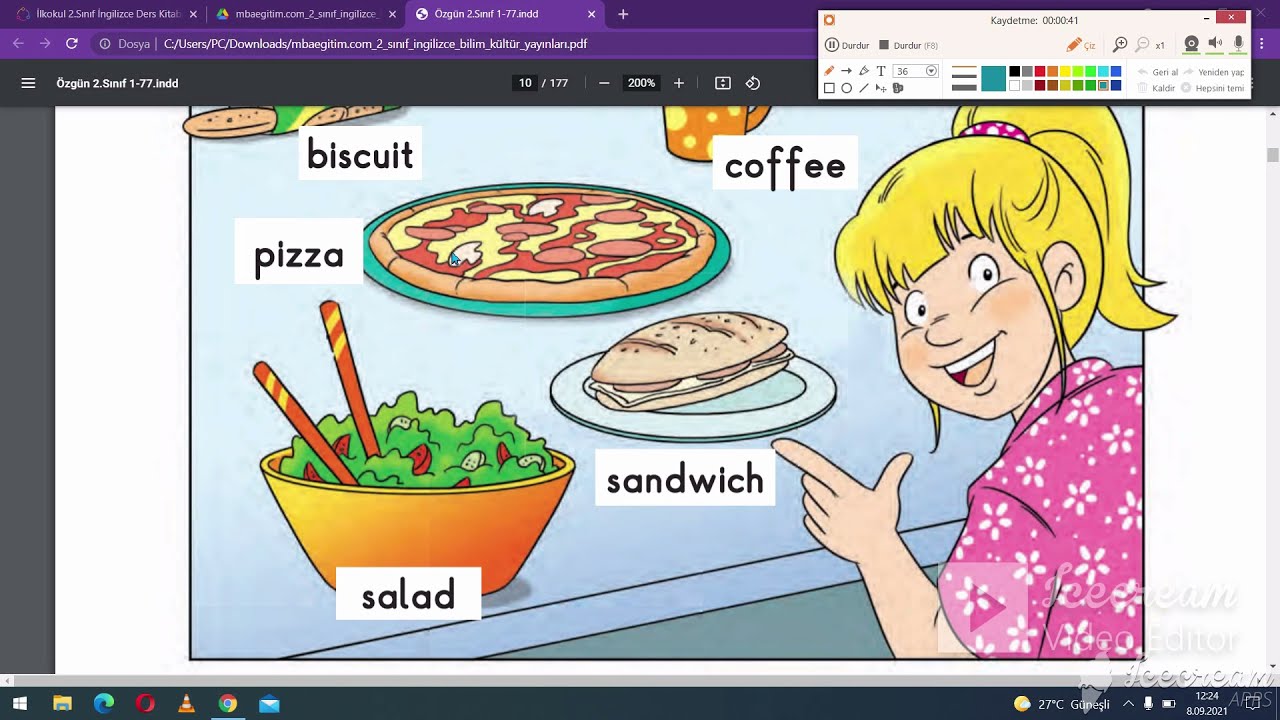
Task: Toggle system audio speaker in recorder
Action: [1215, 44]
